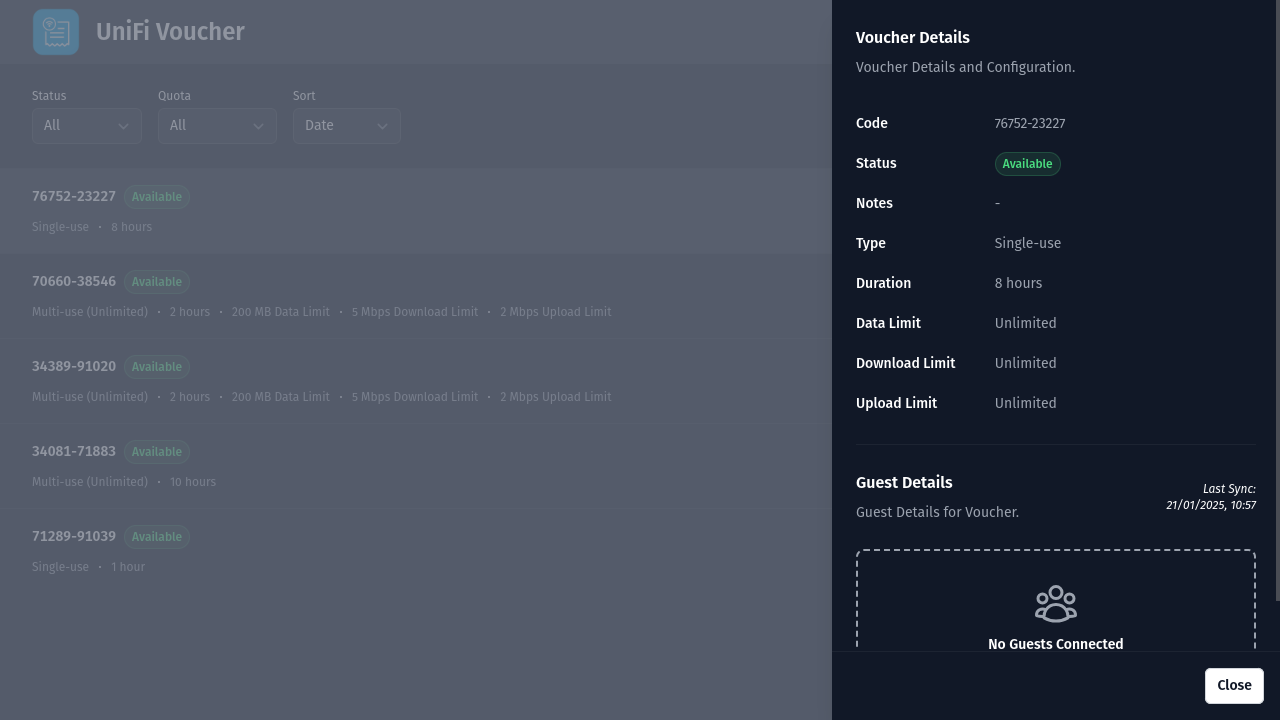1280x720 pixels.
Task: Click the Sort dropdown chevron
Action: pos(382,126)
